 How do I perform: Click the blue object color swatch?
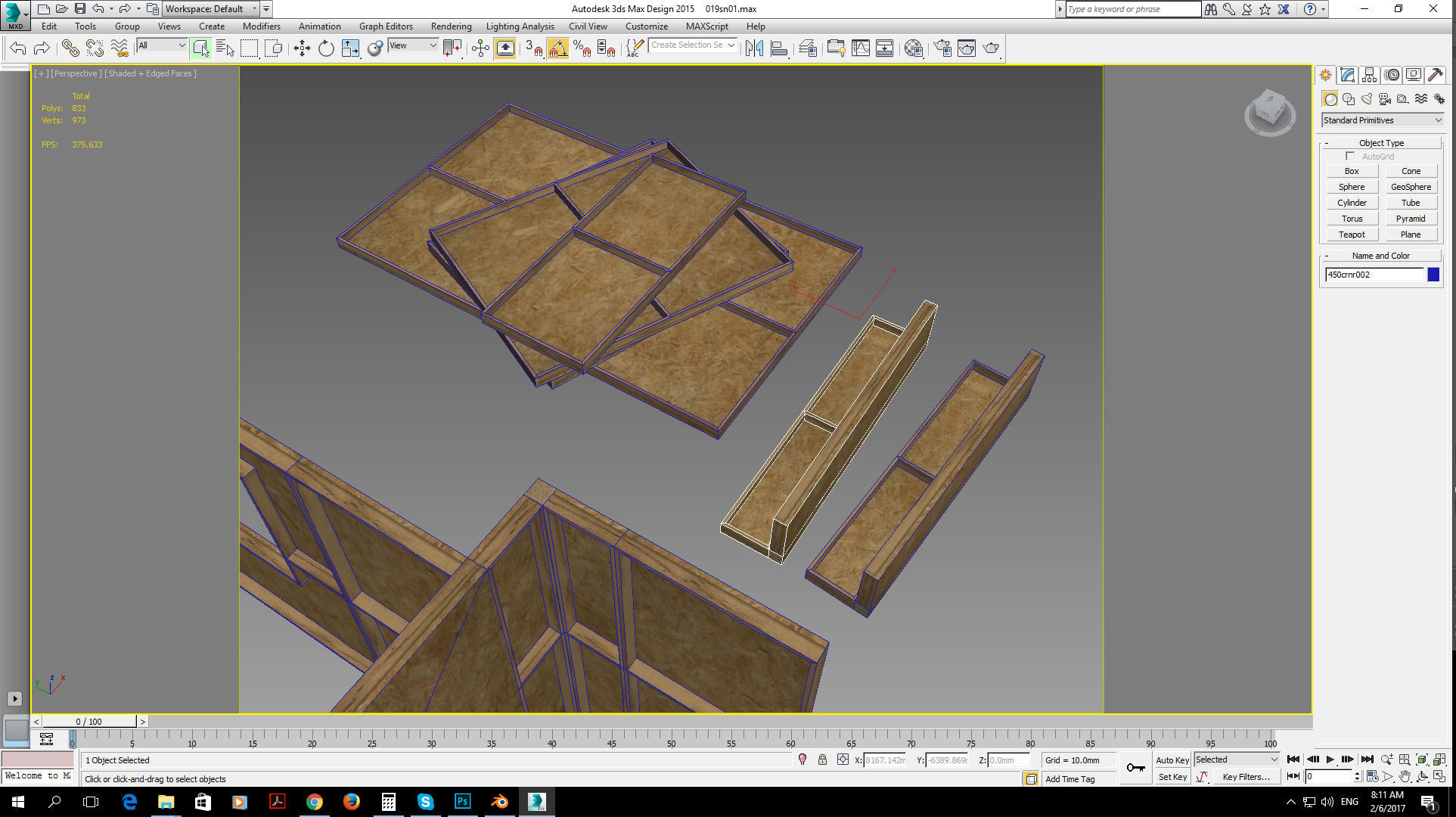(1433, 275)
